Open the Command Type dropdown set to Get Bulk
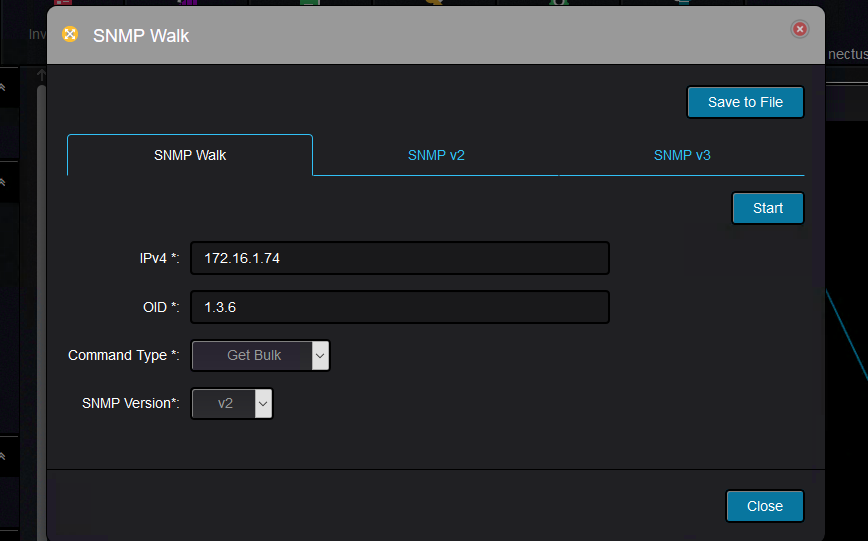The image size is (868, 541). [x=260, y=355]
